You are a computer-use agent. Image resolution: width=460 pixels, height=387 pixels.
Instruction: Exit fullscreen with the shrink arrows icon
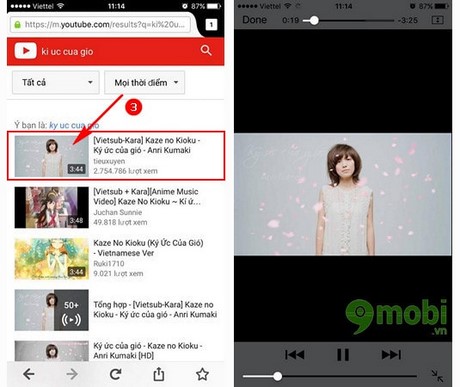437,376
